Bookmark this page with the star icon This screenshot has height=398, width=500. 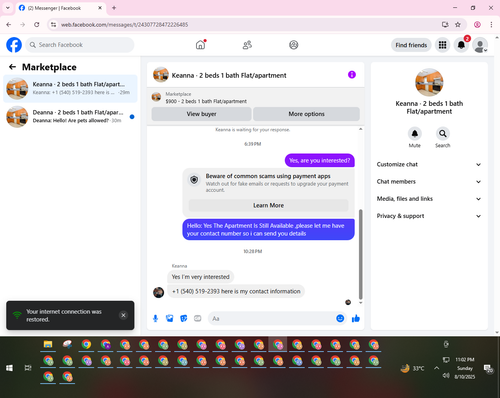458,24
